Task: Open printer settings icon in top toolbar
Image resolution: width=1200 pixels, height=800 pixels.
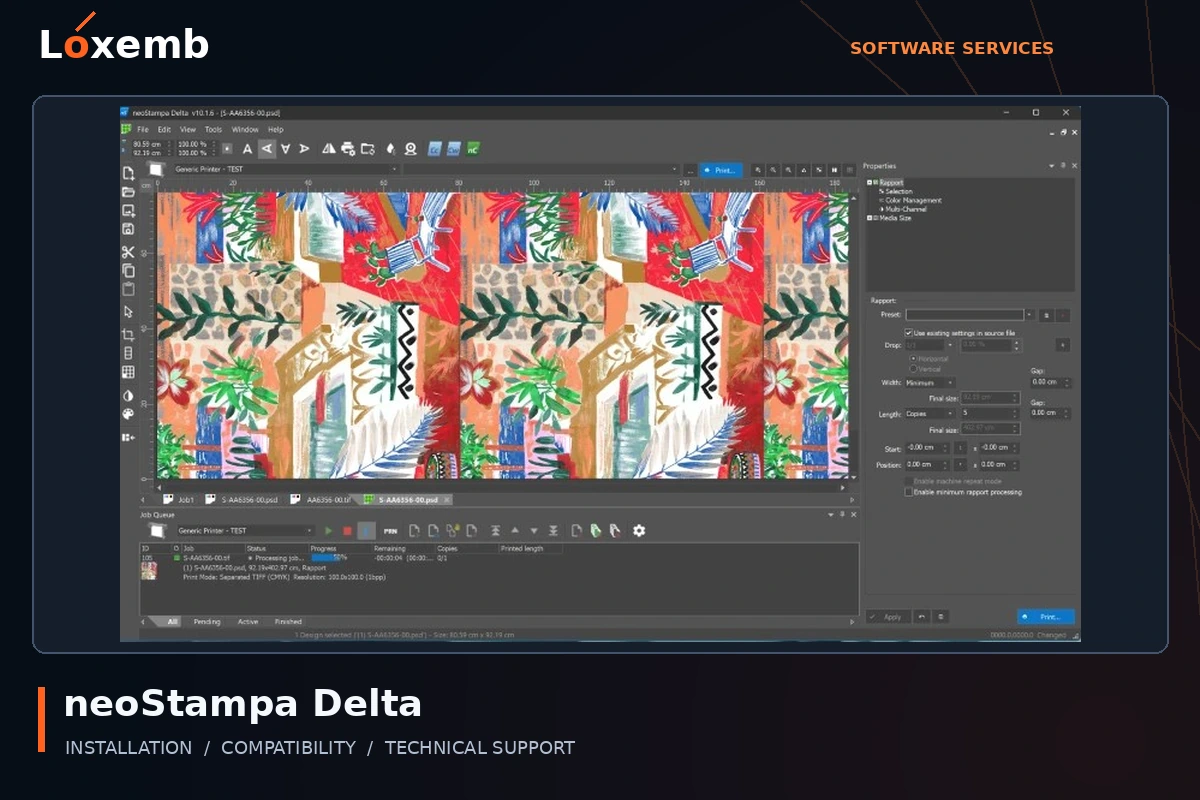Action: [348, 149]
